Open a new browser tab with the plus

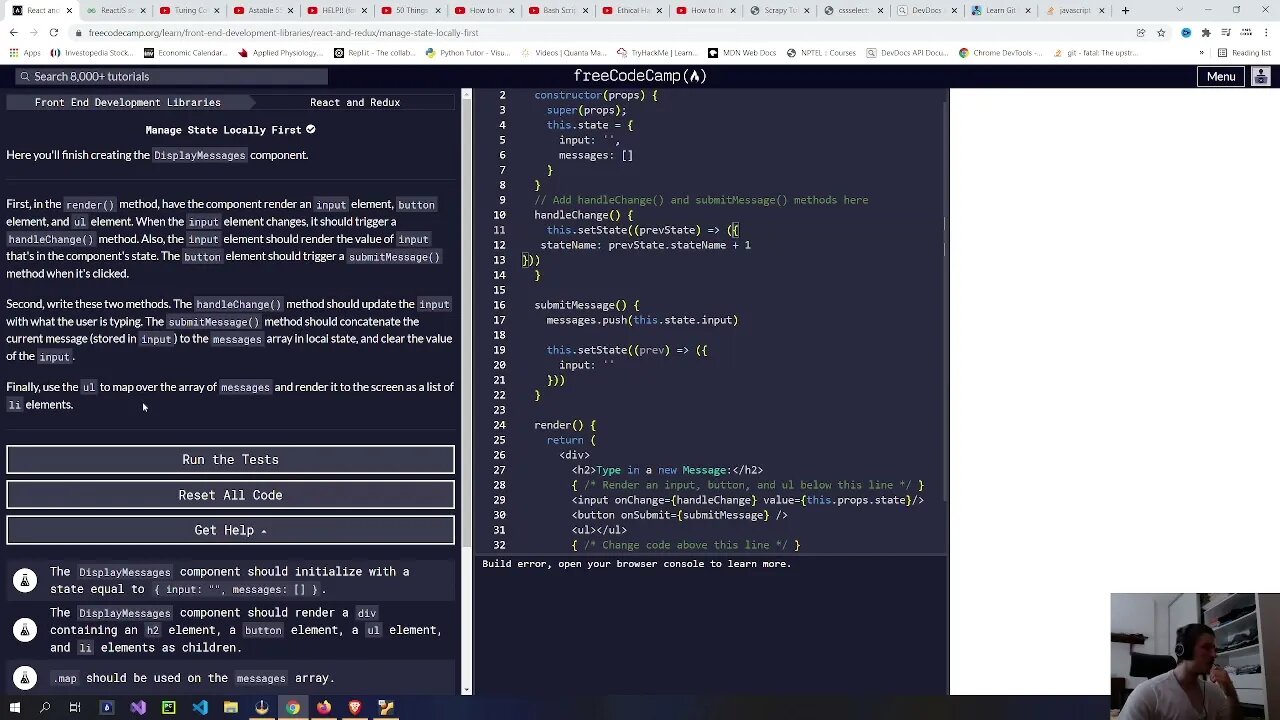[x=1125, y=10]
